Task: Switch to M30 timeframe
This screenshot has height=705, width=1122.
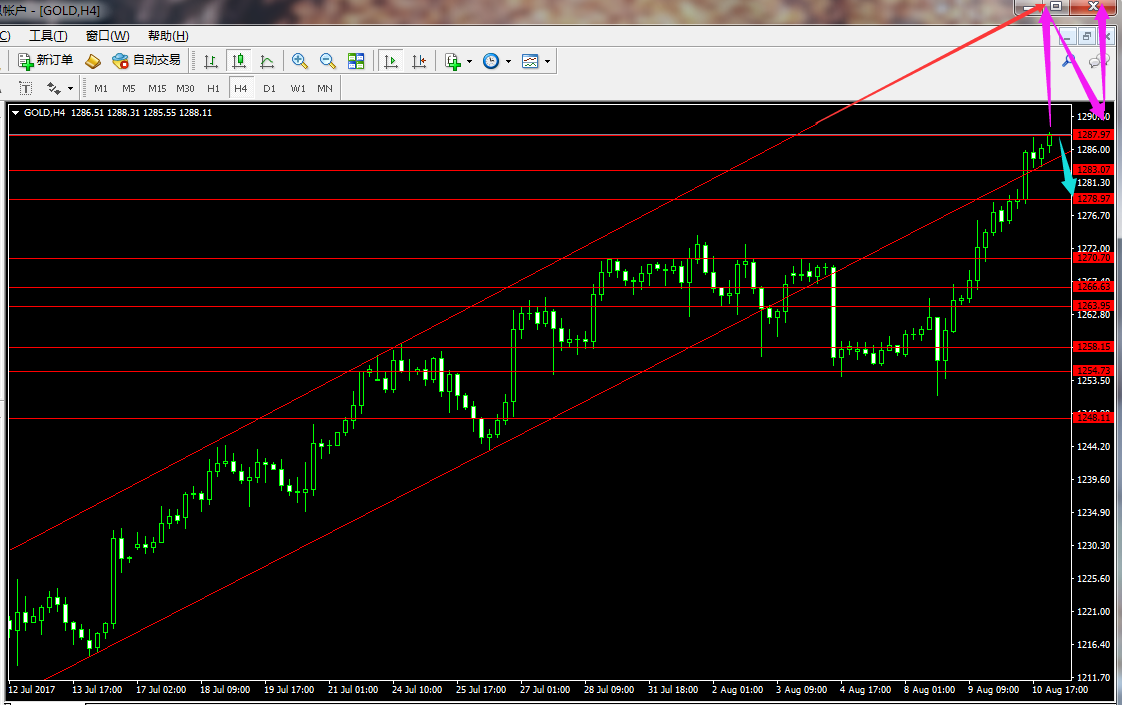Action: [x=185, y=89]
